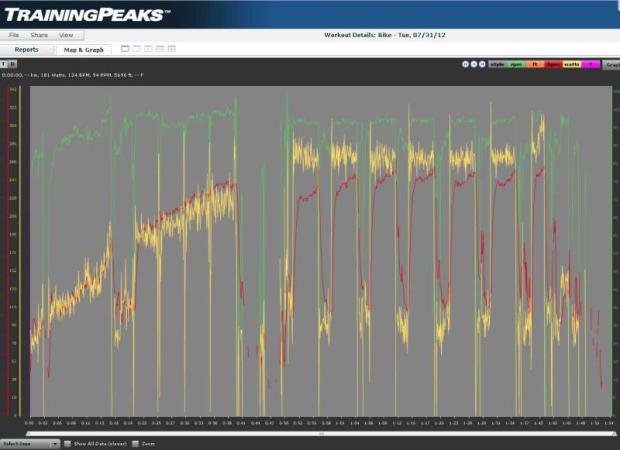This screenshot has width=620, height=450.
Task: Switch to the Reports tab
Action: (27, 49)
